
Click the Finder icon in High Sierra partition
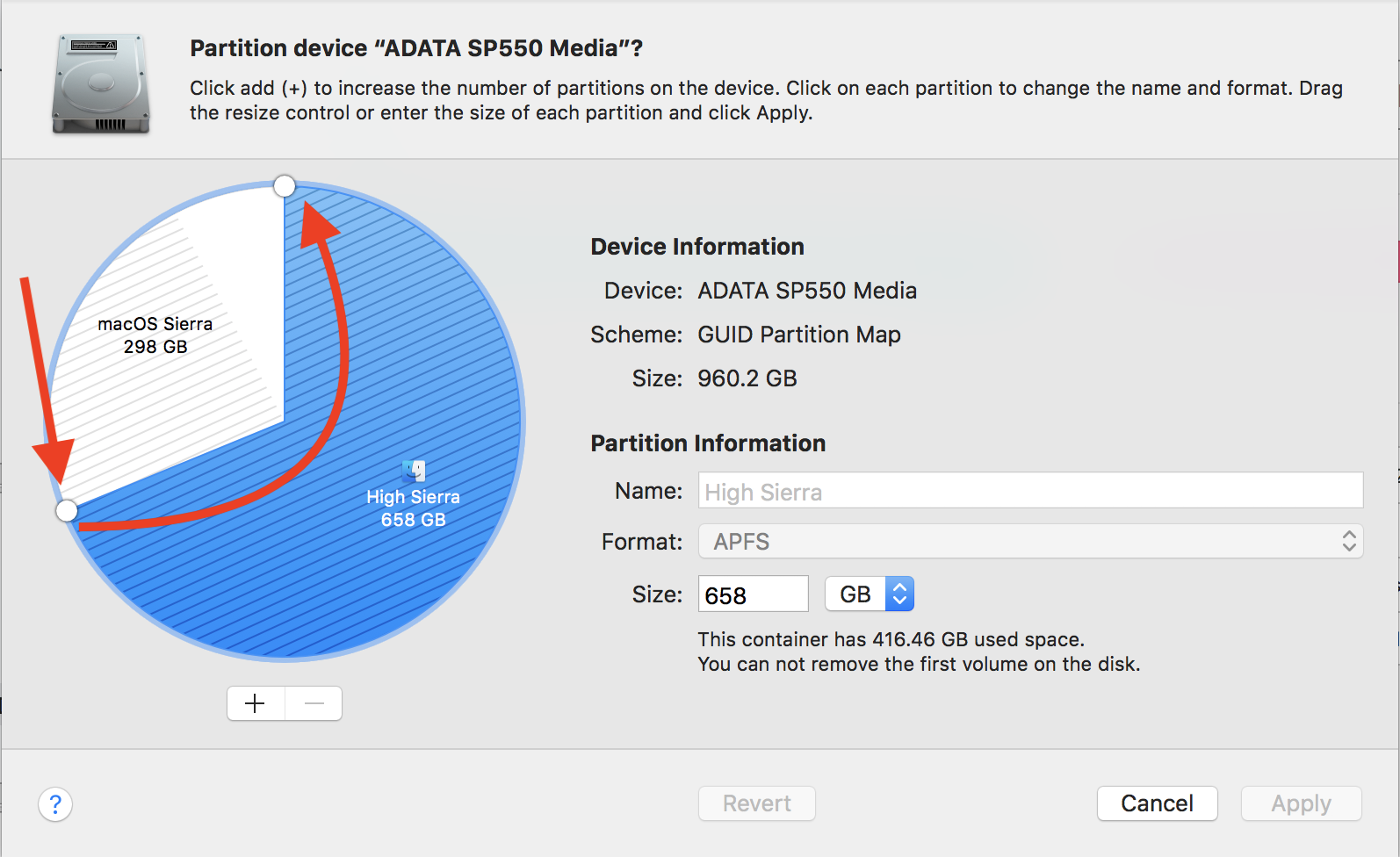(x=414, y=471)
